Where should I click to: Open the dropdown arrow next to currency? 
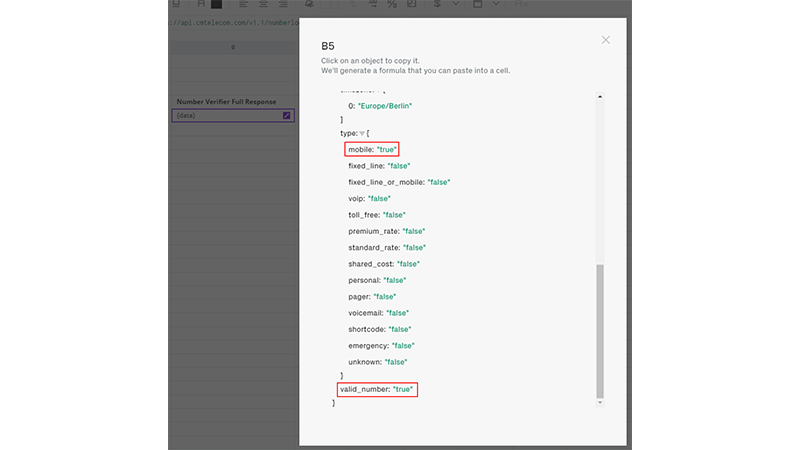pos(456,4)
